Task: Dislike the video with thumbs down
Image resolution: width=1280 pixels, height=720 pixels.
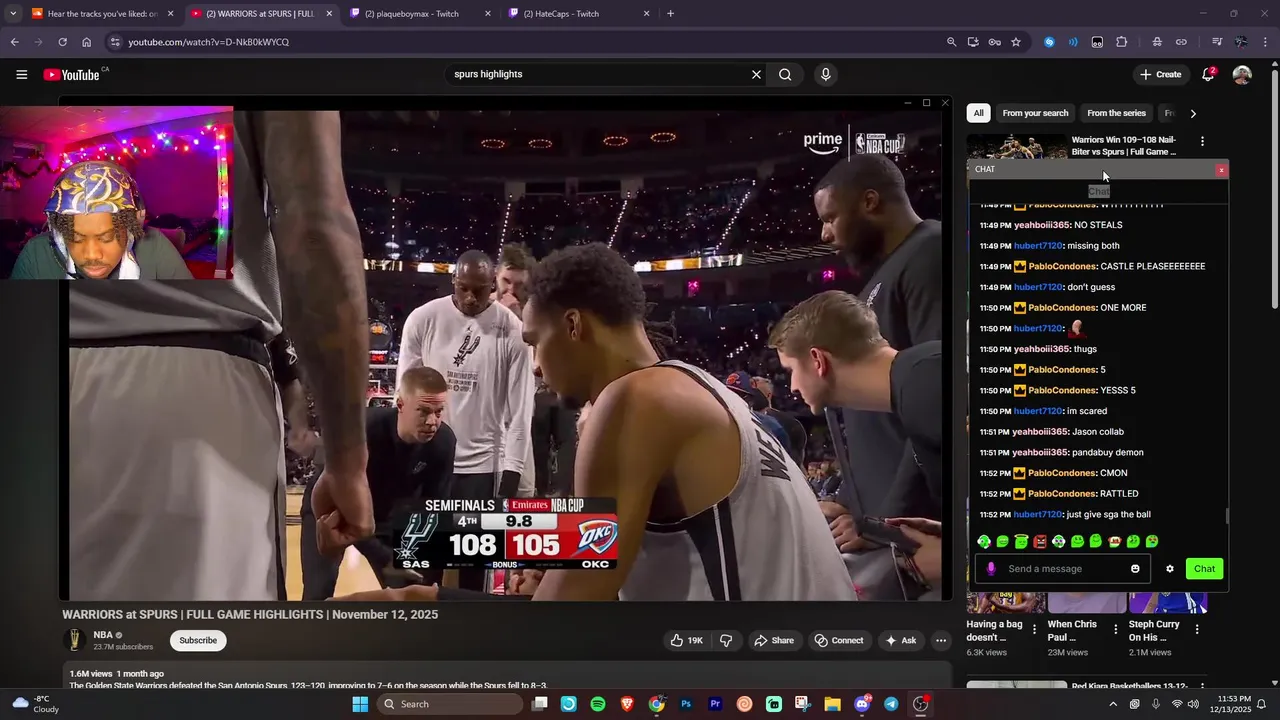Action: pyautogui.click(x=726, y=641)
